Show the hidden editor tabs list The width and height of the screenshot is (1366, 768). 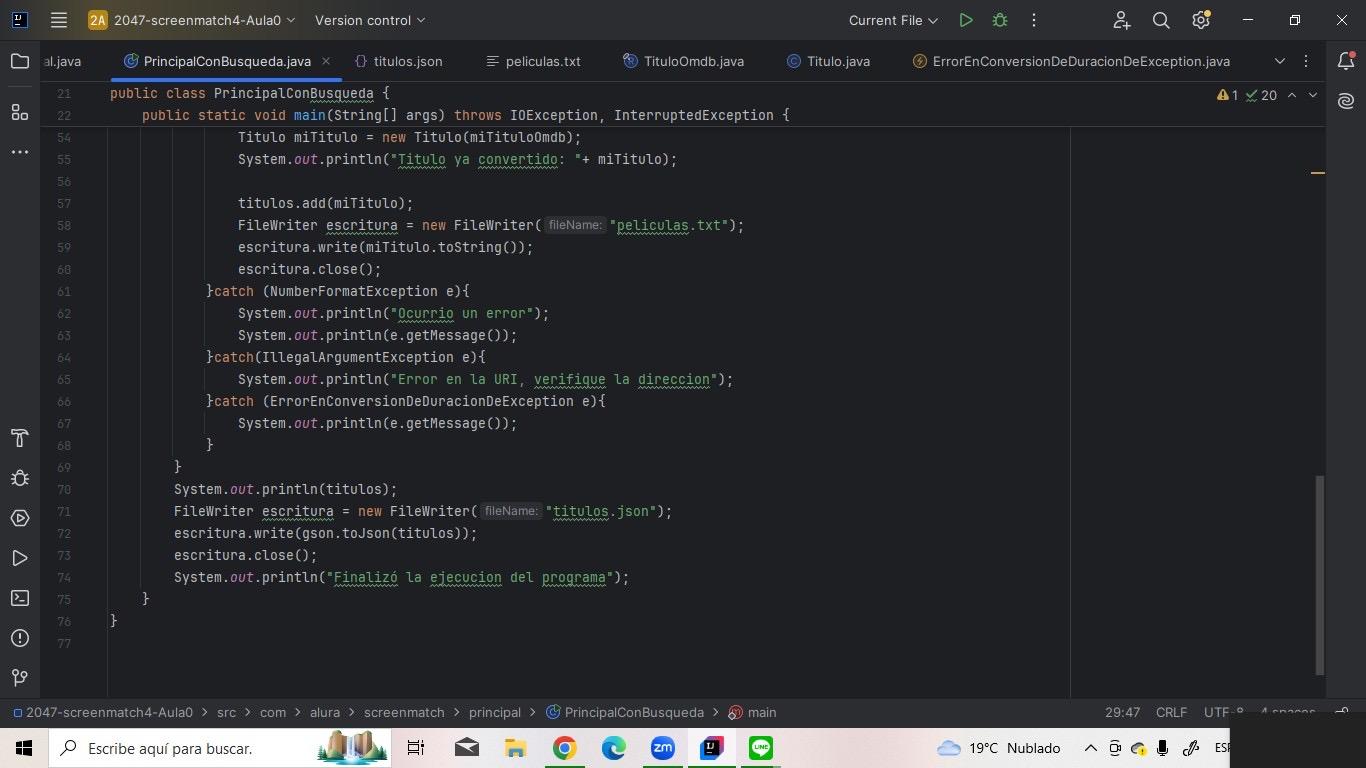pos(1279,61)
